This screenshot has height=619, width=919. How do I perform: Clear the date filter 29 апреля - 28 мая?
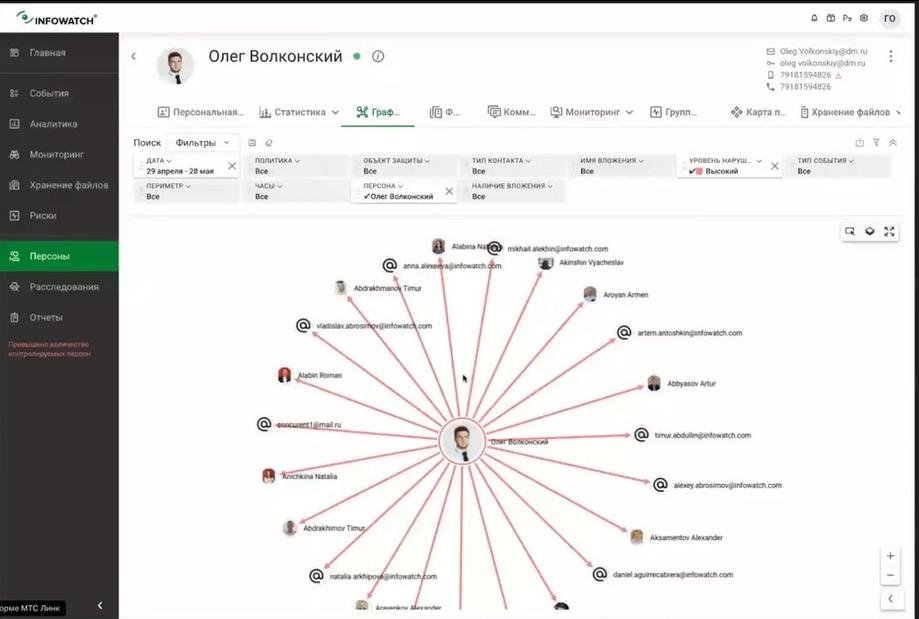click(x=232, y=166)
